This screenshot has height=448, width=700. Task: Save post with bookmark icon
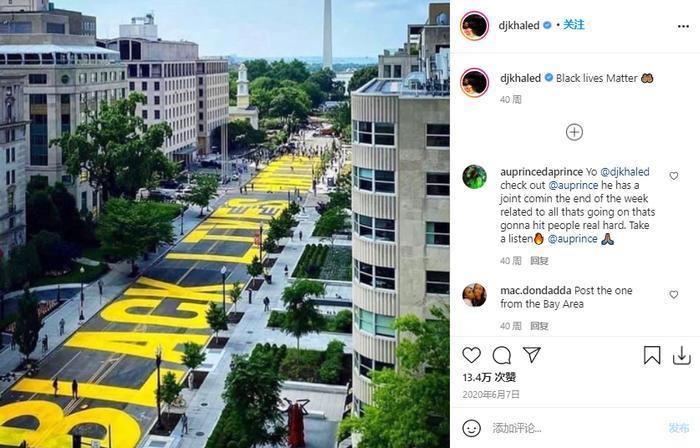click(x=652, y=355)
